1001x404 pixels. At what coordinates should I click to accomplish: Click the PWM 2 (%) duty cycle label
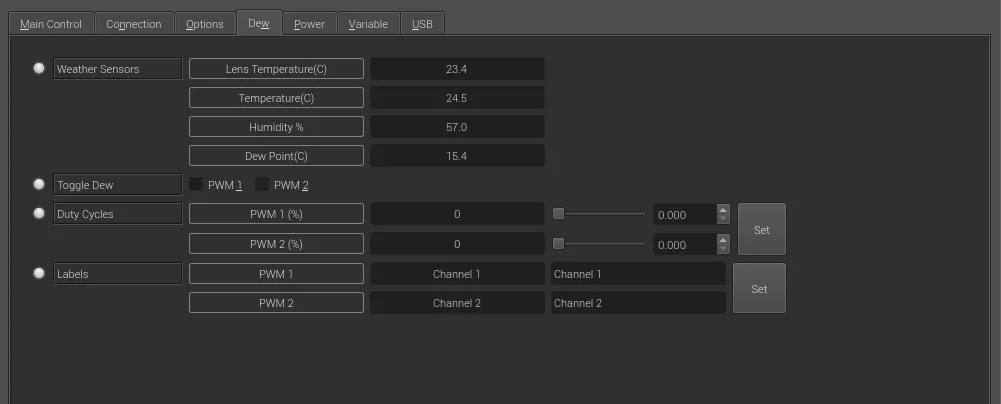point(276,244)
